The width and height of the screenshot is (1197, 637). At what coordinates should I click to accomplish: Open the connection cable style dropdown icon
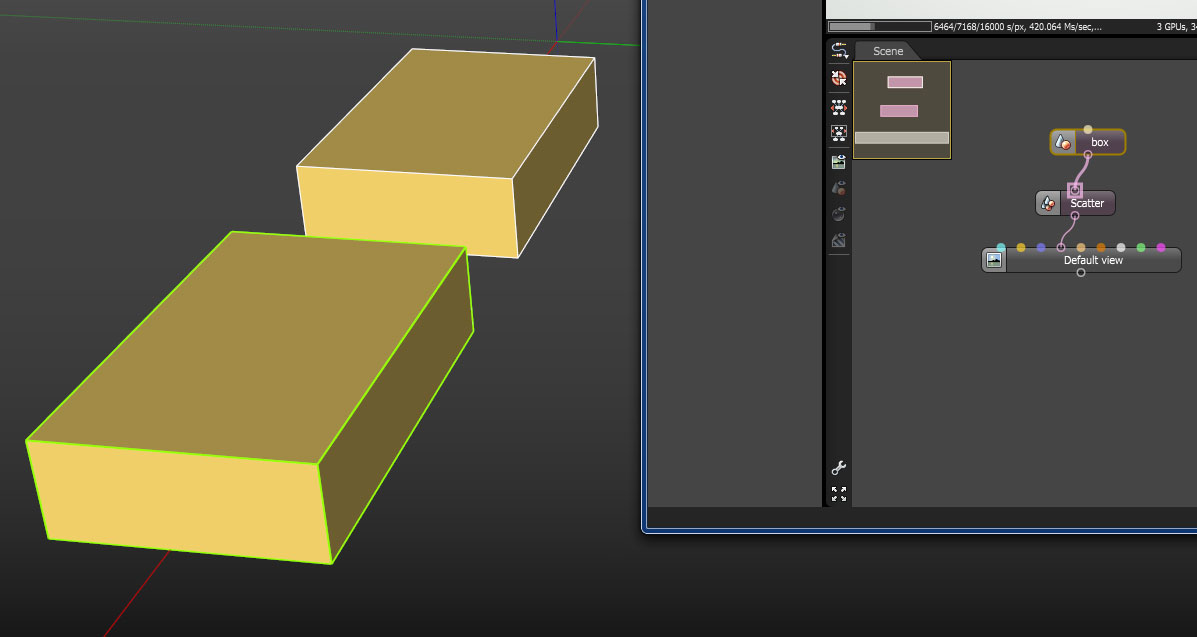coord(839,50)
